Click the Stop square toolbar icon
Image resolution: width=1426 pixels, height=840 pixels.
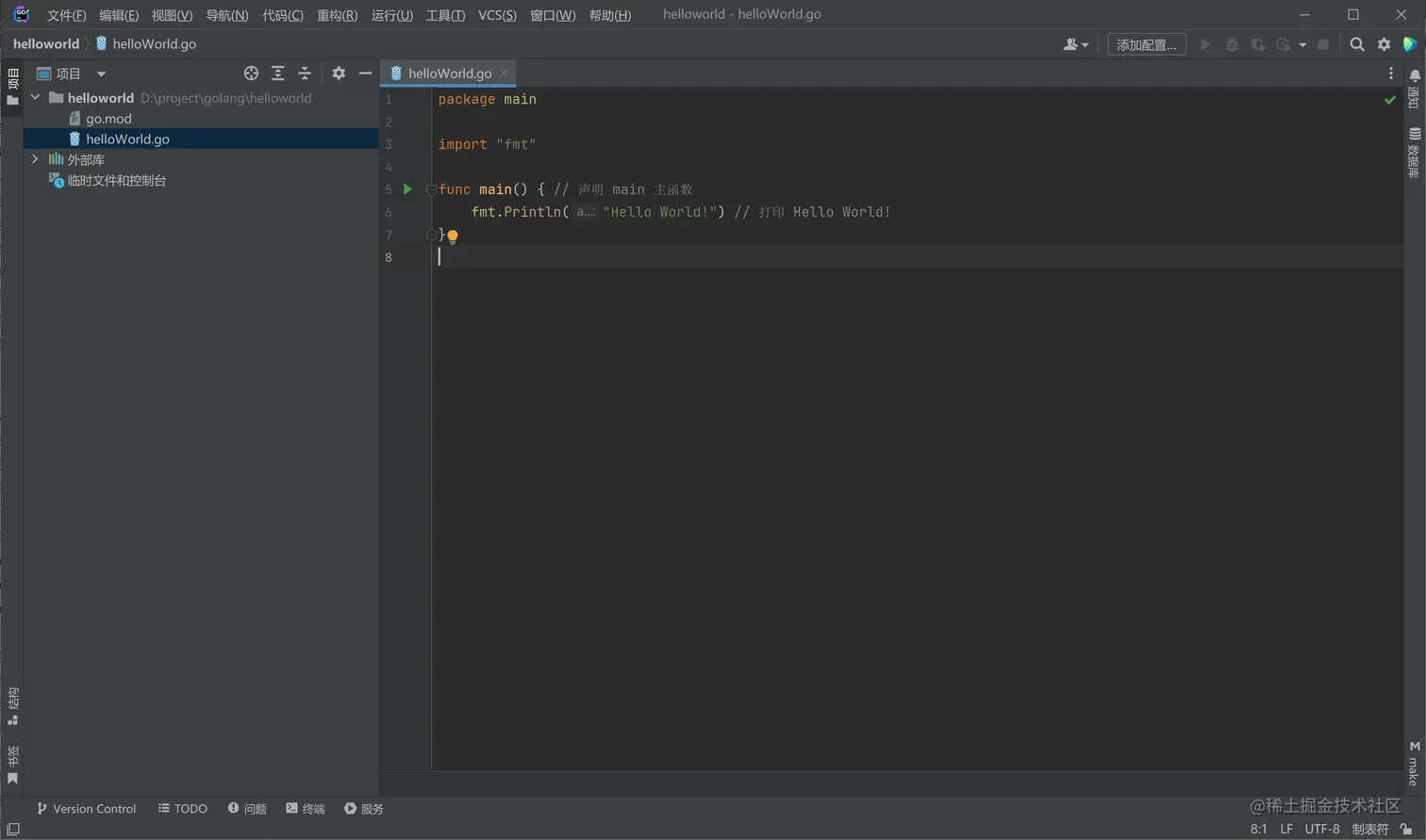point(1323,44)
